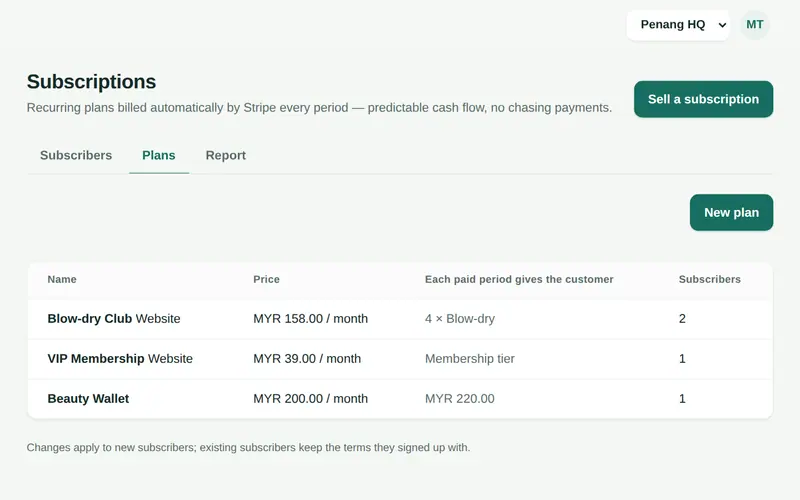Open the Penang HQ location dropdown
Viewport: 800px width, 500px height.
678,24
